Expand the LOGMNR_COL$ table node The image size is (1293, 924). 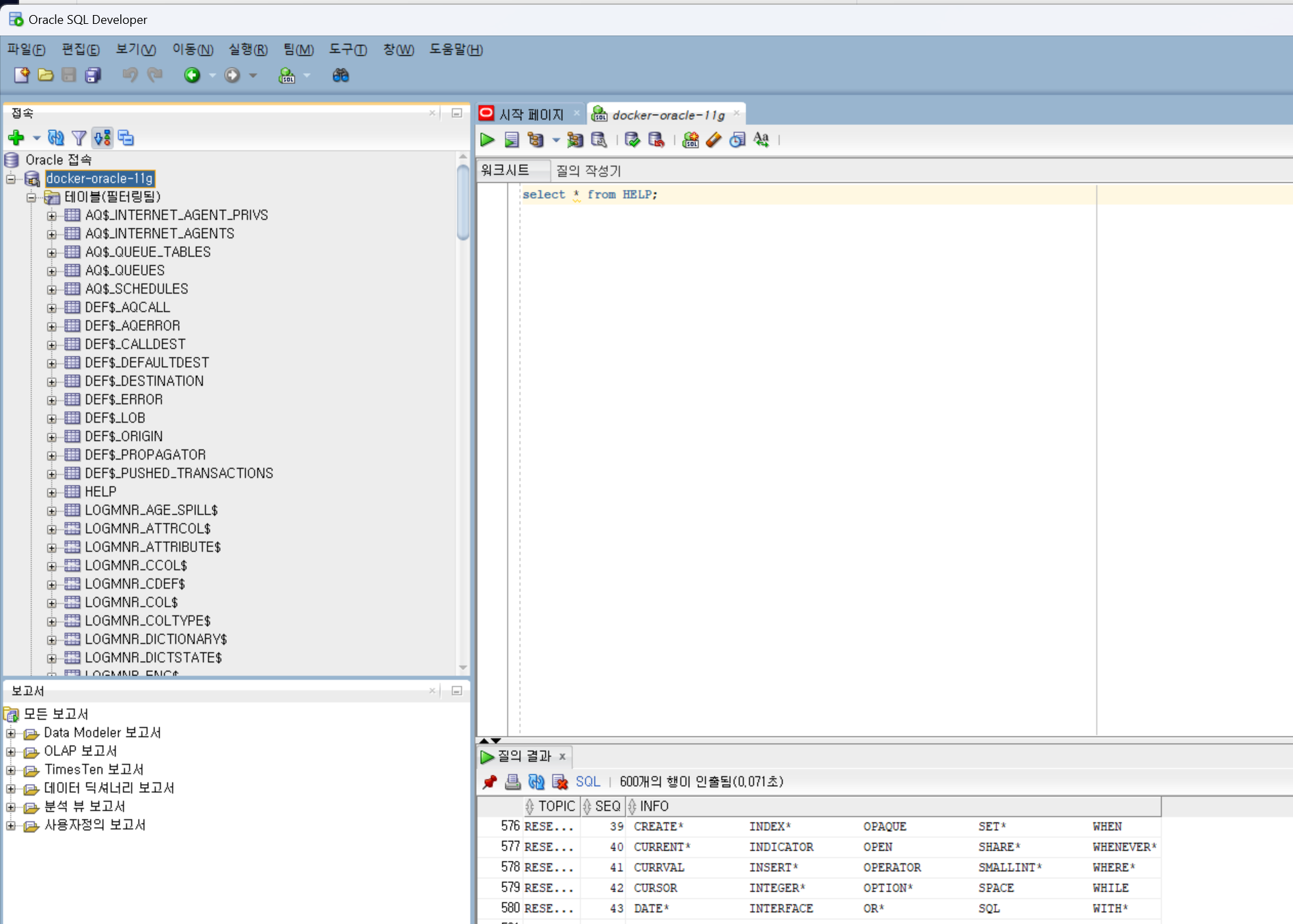point(52,603)
